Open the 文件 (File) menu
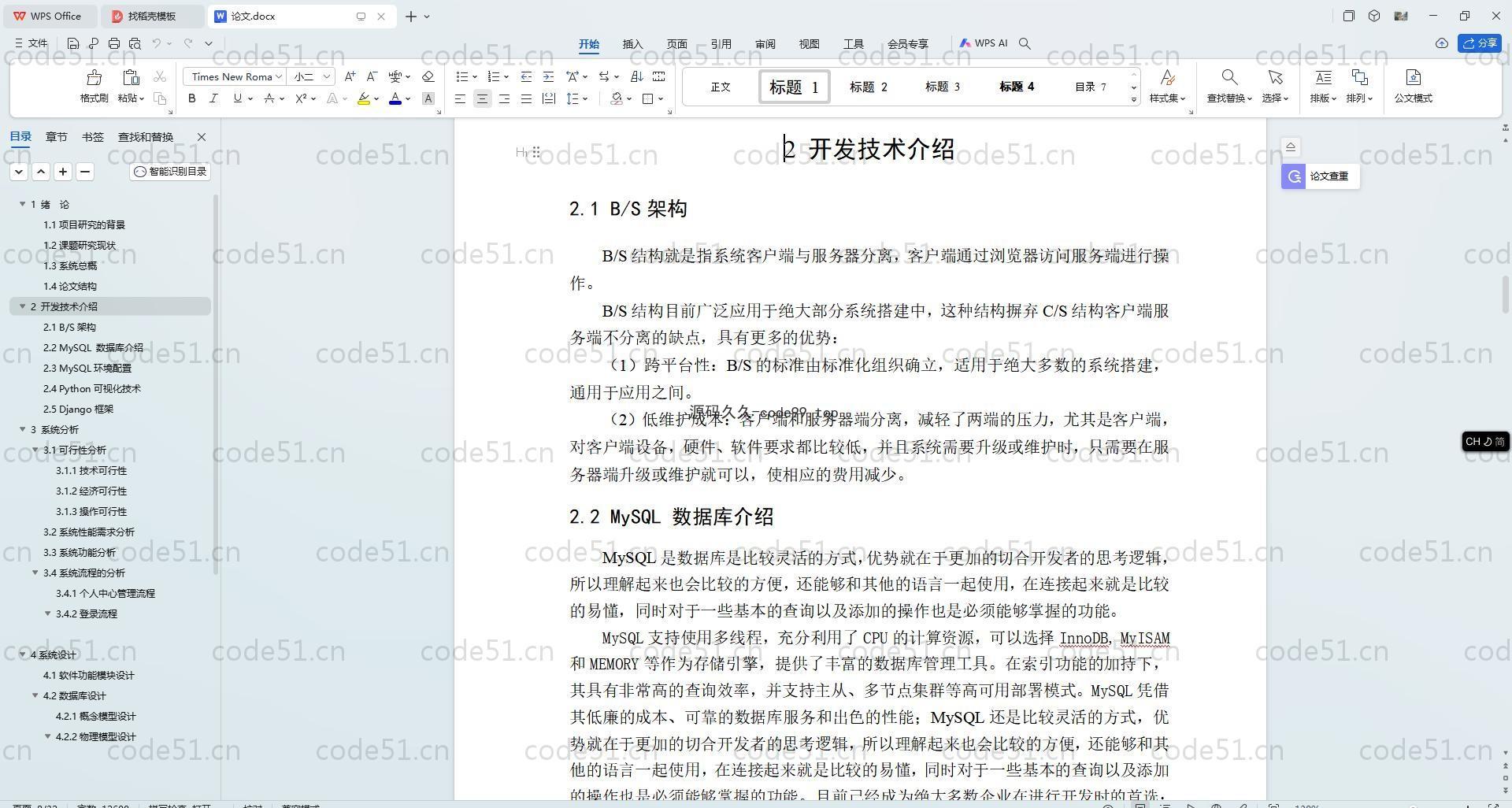Viewport: 1512px width, 808px height. pyautogui.click(x=31, y=43)
